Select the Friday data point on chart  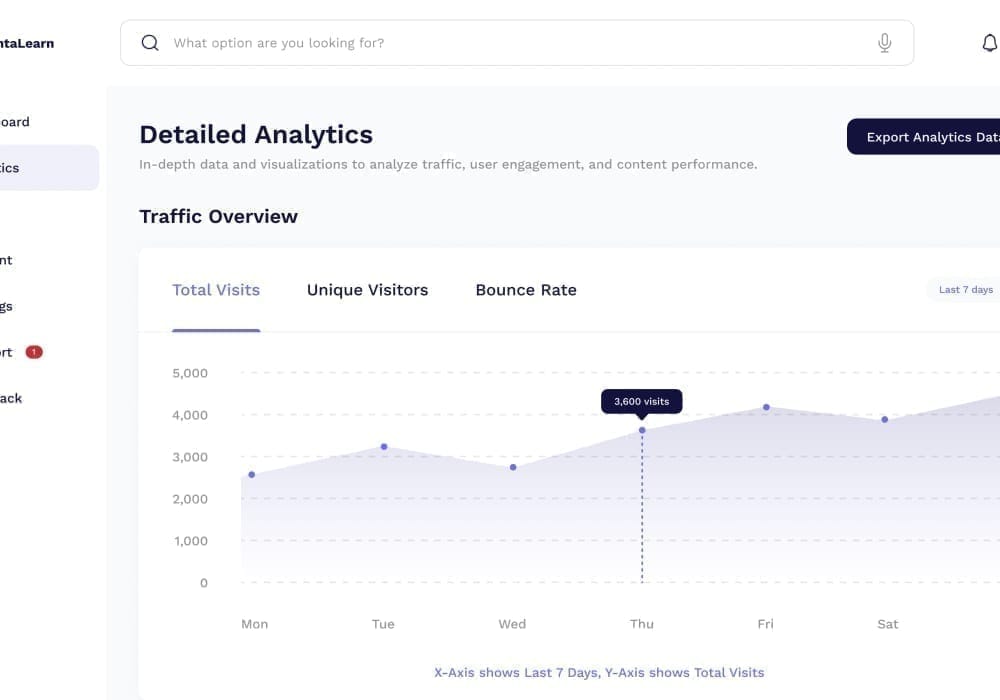(x=766, y=407)
